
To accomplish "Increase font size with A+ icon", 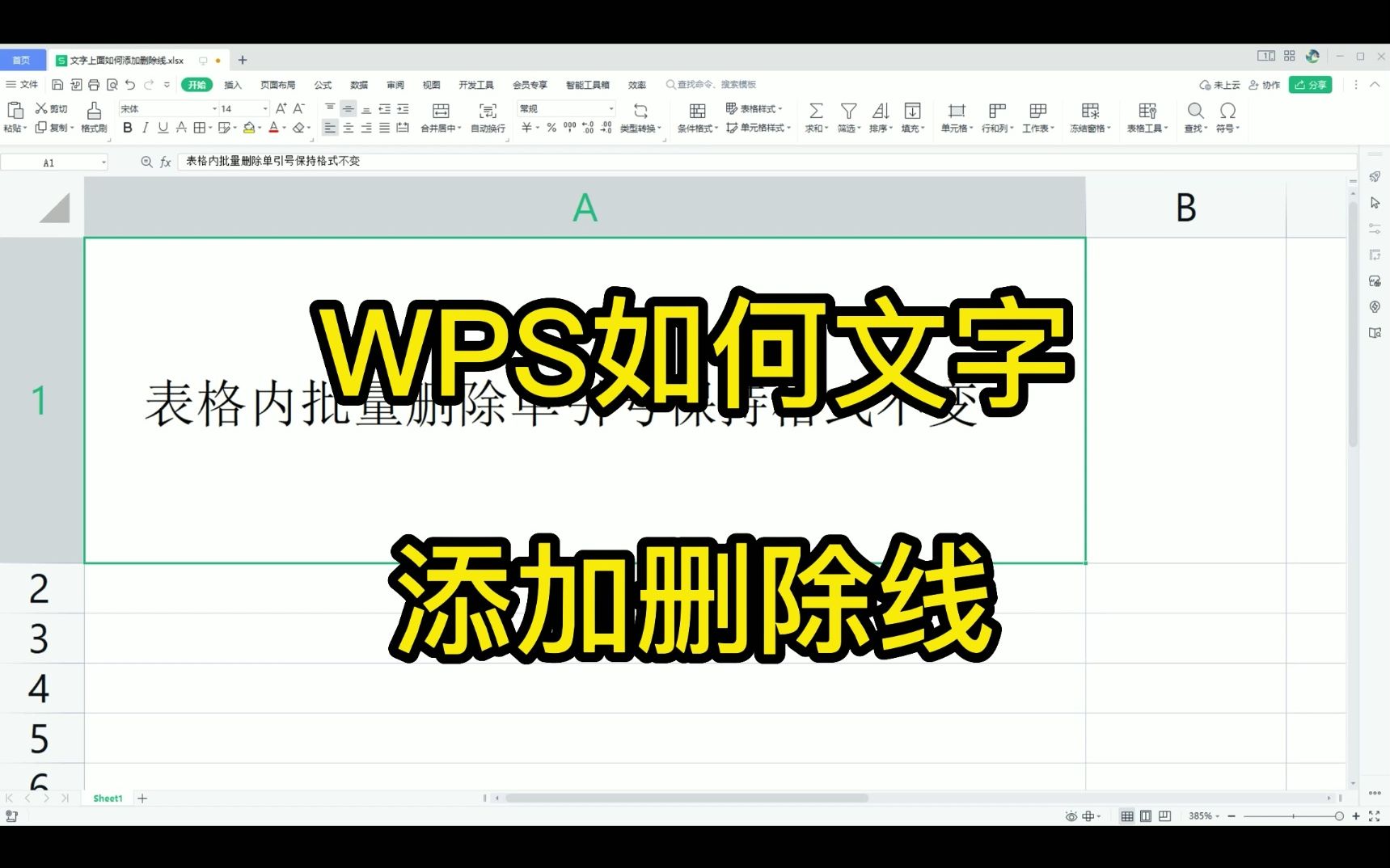I will pyautogui.click(x=281, y=108).
